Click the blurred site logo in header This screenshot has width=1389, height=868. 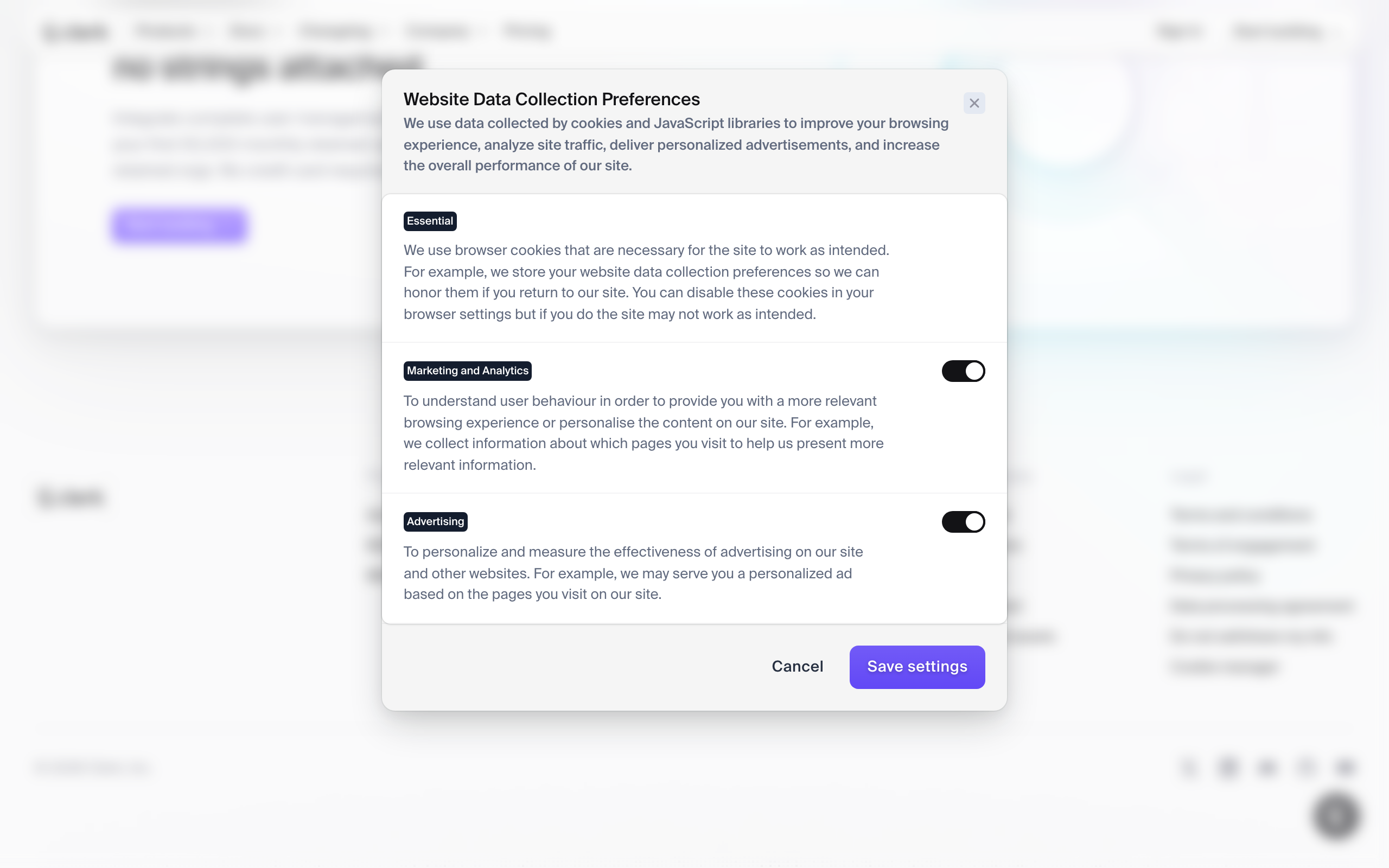75,32
